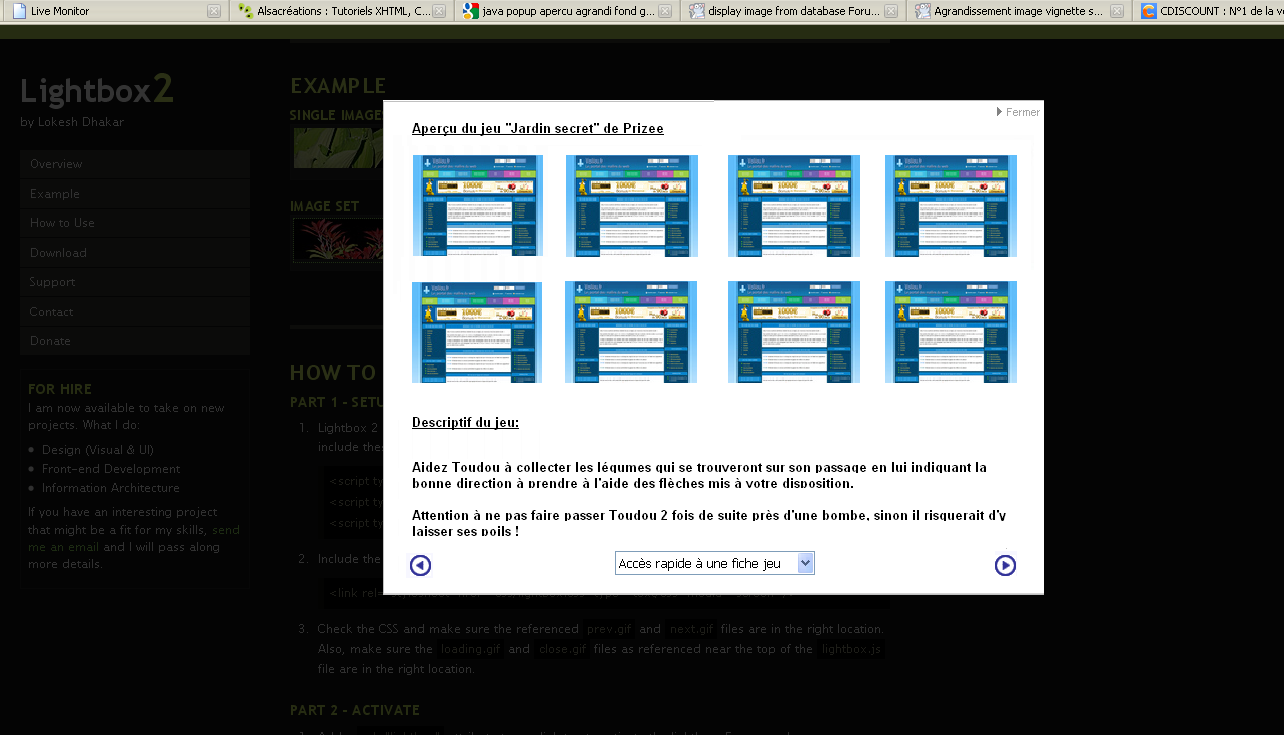The image size is (1284, 735).
Task: Click the Google favicon on java popup tab
Action: [470, 11]
